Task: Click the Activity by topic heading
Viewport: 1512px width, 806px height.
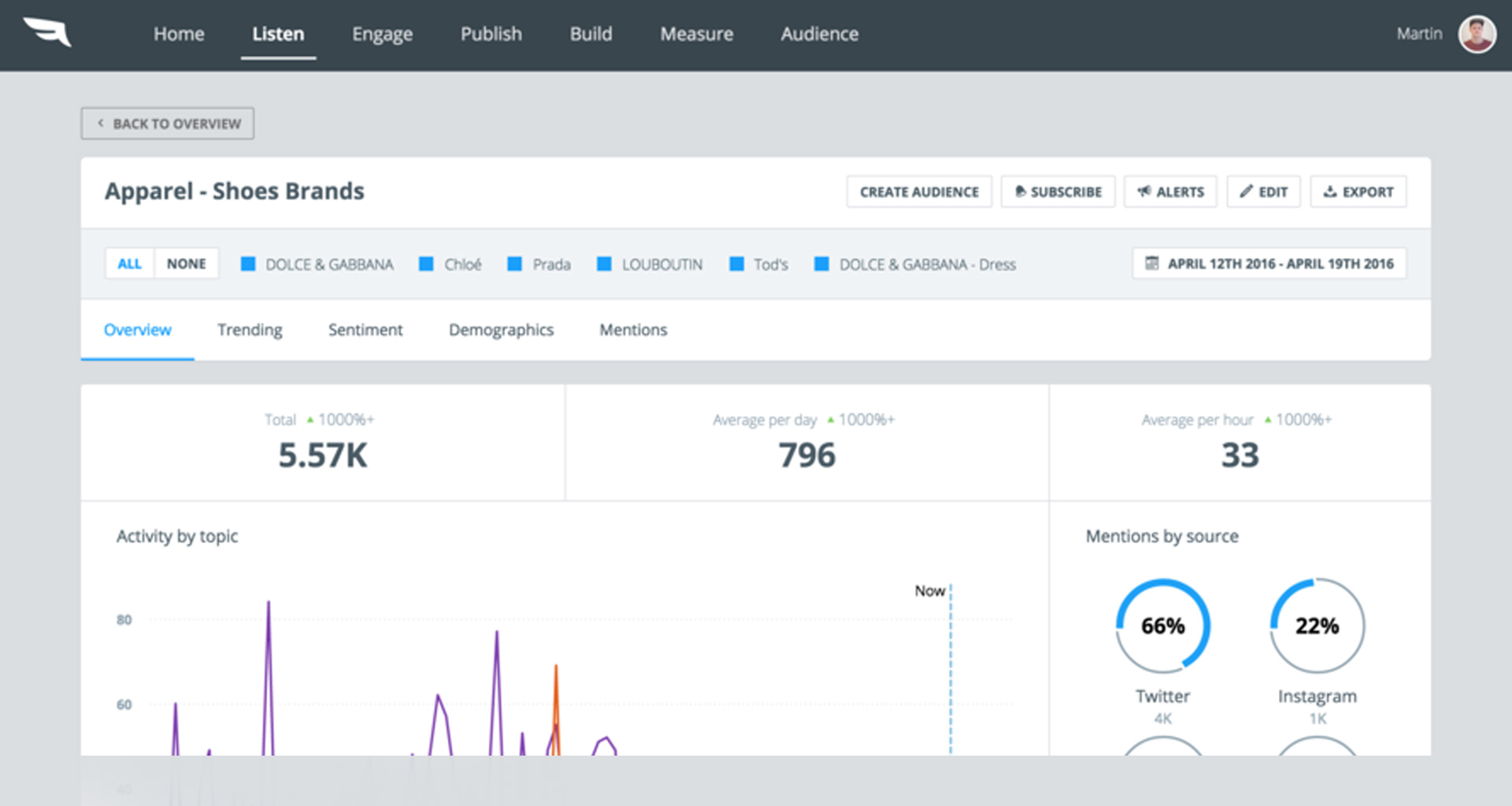Action: tap(177, 537)
